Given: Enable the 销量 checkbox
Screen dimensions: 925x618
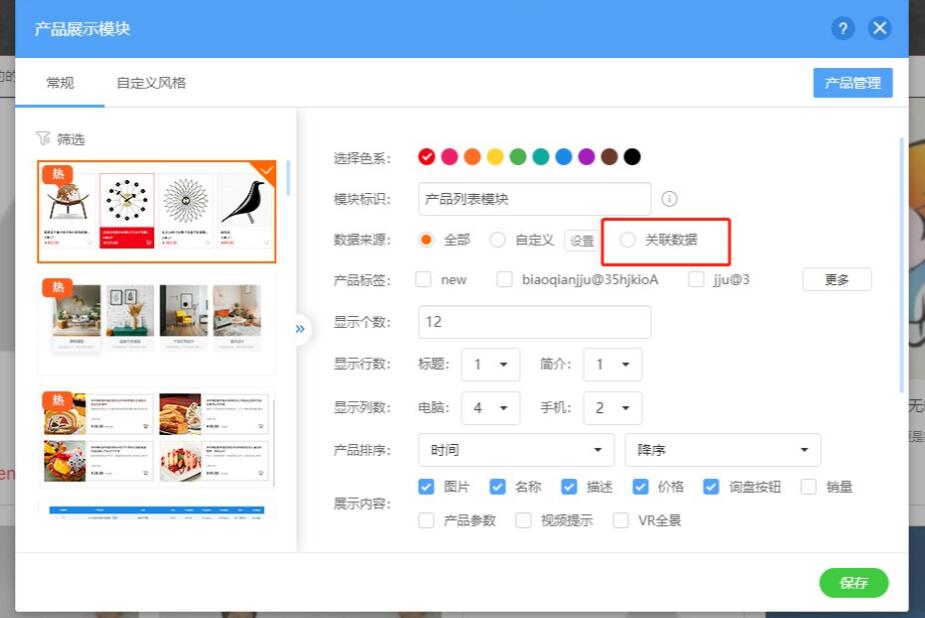Looking at the screenshot, I should point(809,487).
